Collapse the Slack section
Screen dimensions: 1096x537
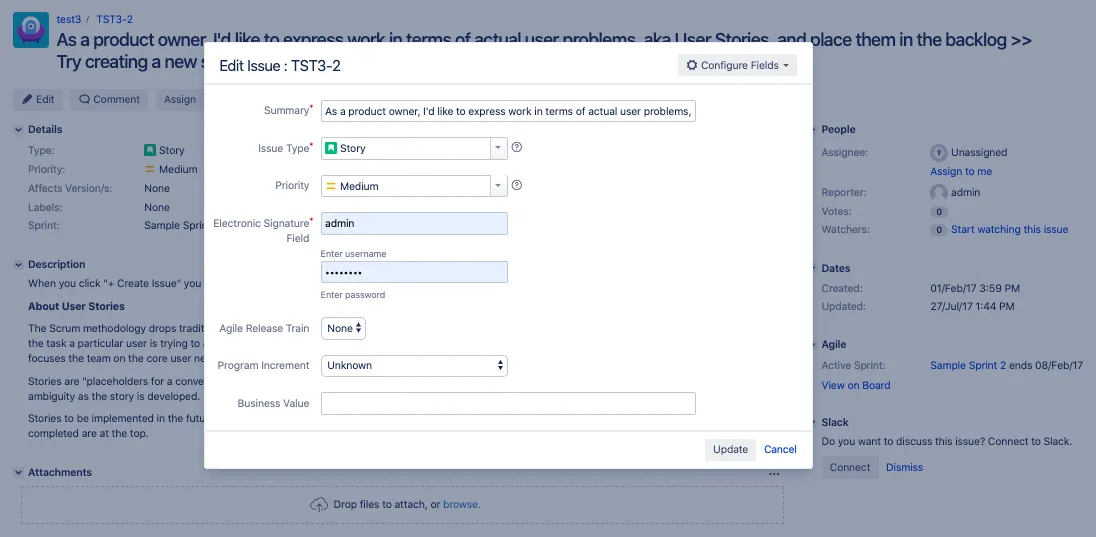coord(813,422)
